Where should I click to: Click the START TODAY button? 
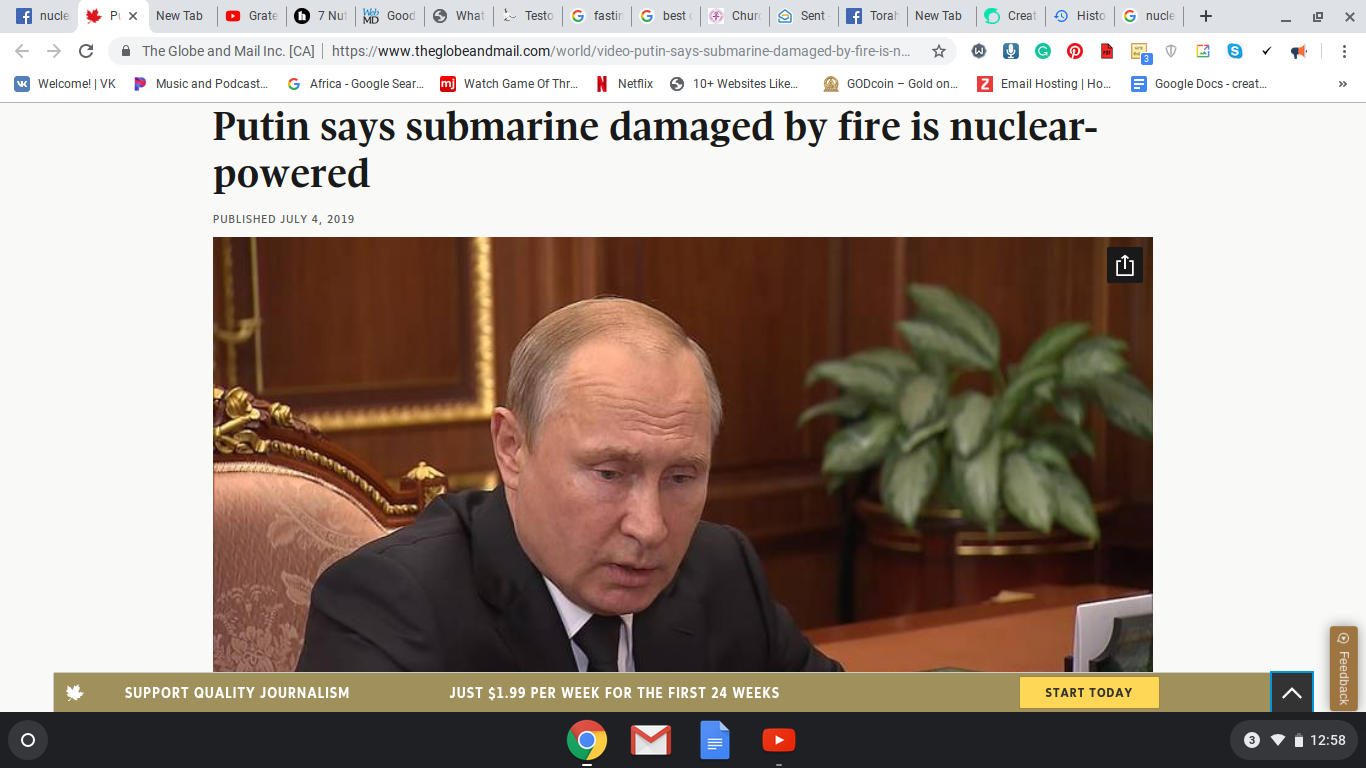(x=1089, y=692)
